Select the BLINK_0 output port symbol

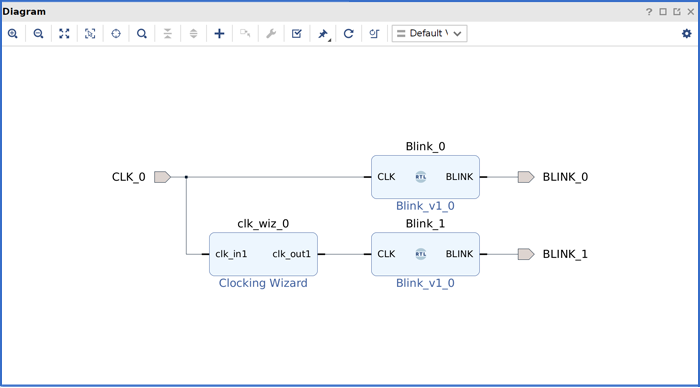click(526, 177)
